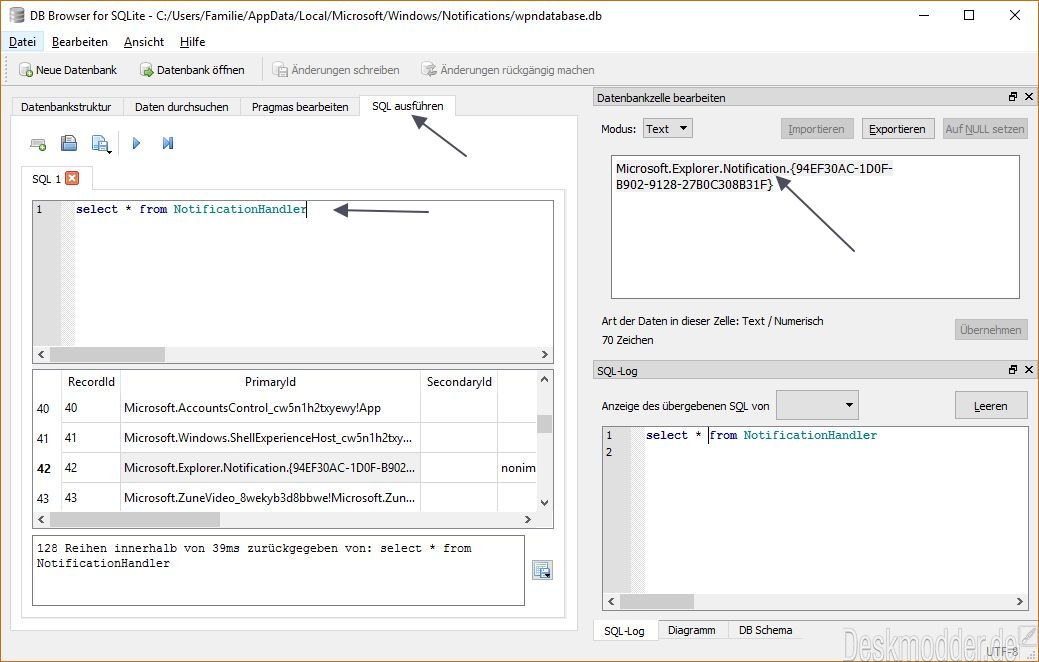1039x662 pixels.
Task: Click the SQL editor scroll right arrow
Action: (545, 355)
